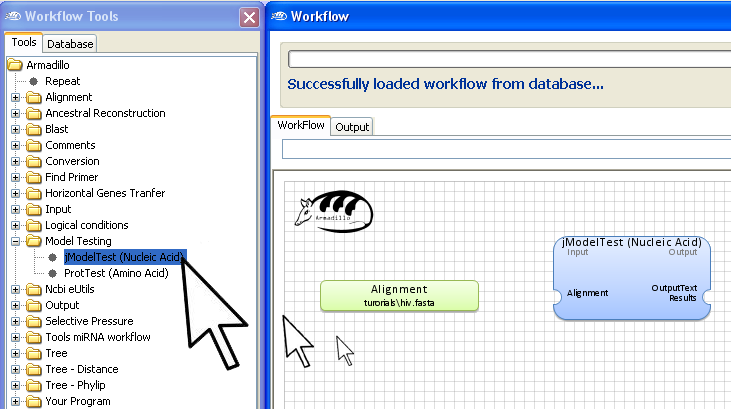The image size is (731, 409).
Task: Expand the Tree - Phylip folder
Action: point(15,385)
